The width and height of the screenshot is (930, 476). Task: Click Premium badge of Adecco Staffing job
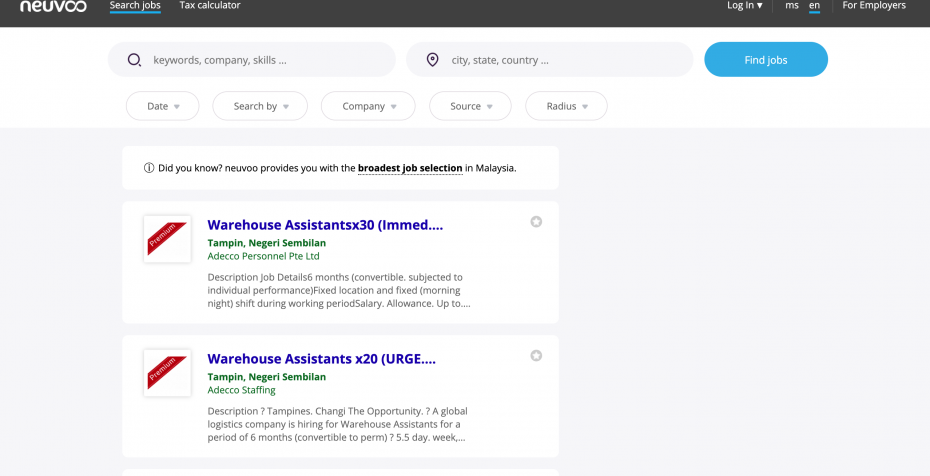pos(167,373)
